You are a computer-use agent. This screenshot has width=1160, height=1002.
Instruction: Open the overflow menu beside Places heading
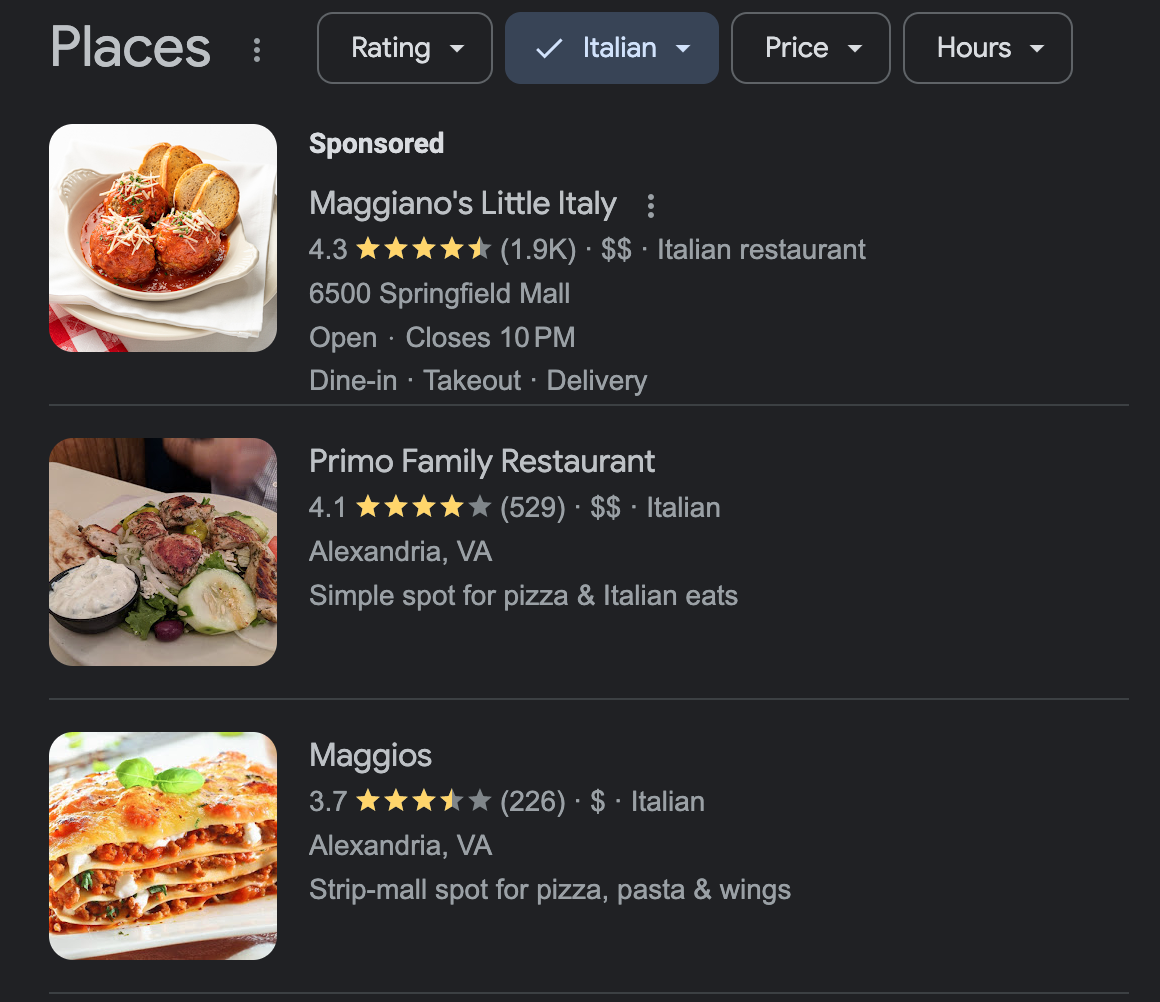(257, 50)
